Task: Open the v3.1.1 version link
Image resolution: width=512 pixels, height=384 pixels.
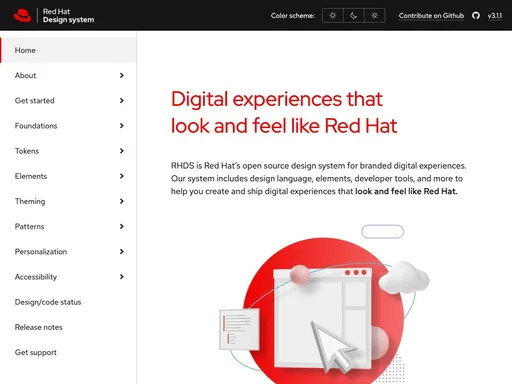Action: [x=495, y=16]
